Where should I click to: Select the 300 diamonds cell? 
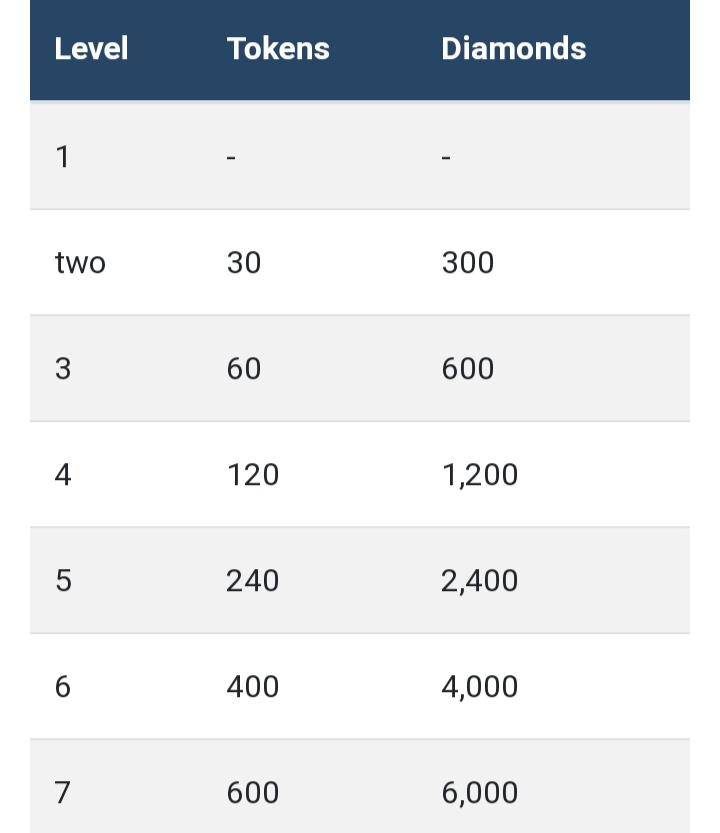click(x=468, y=263)
